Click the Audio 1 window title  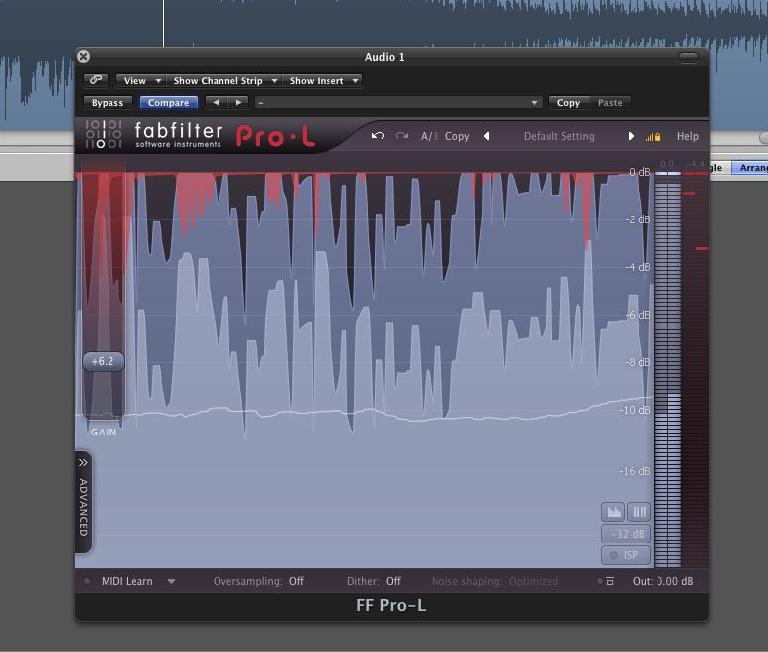(x=384, y=57)
